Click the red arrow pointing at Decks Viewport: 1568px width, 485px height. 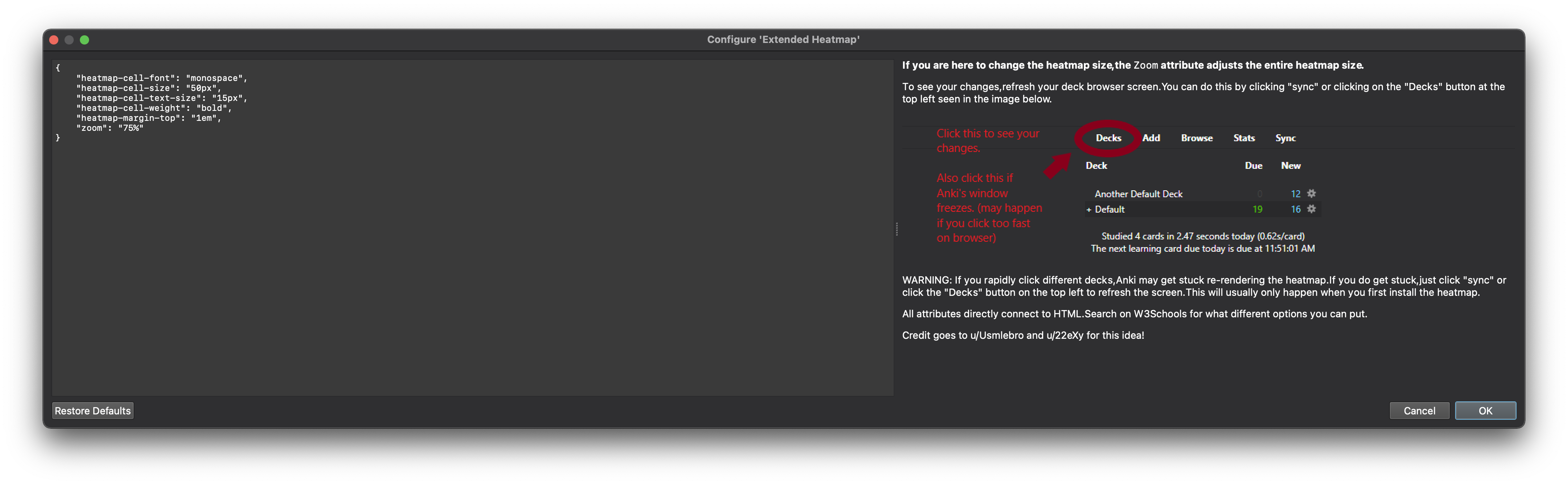coord(1057,166)
